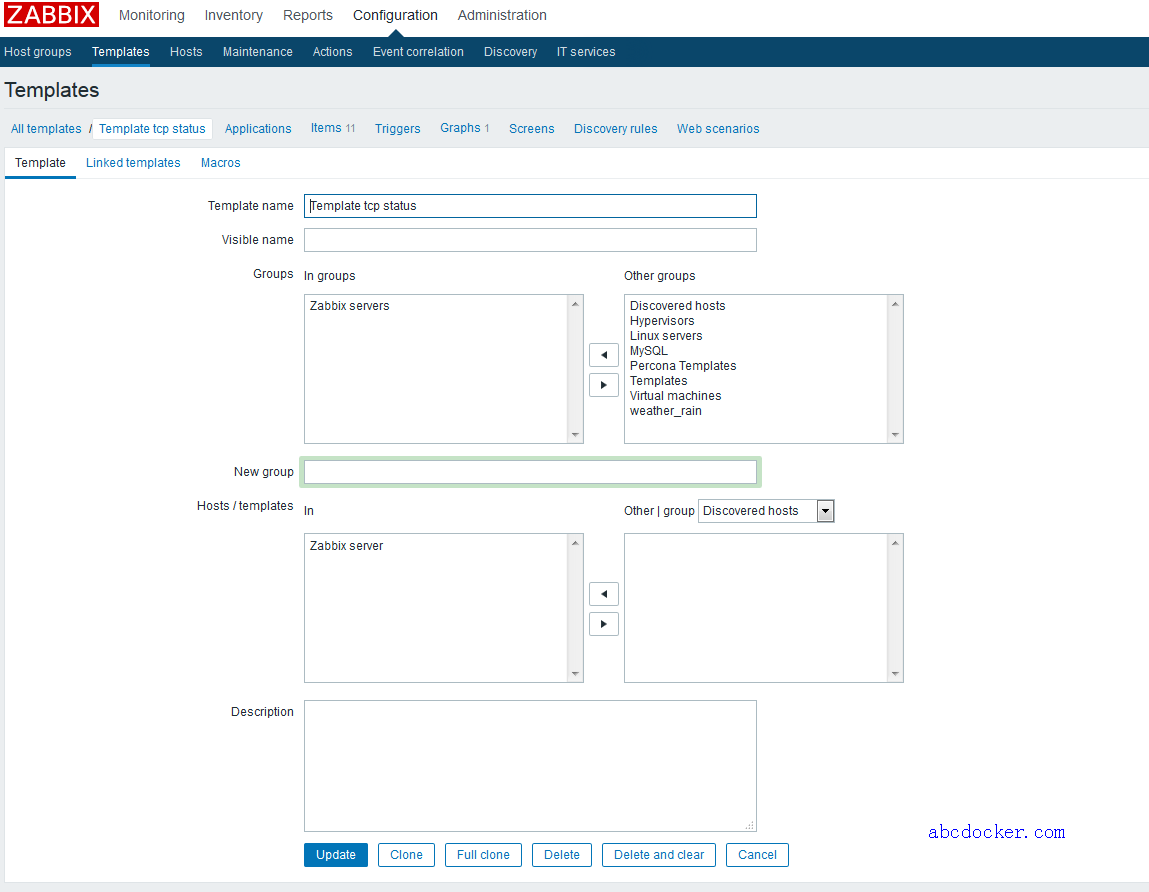Open the Discovery rules link

tap(615, 129)
